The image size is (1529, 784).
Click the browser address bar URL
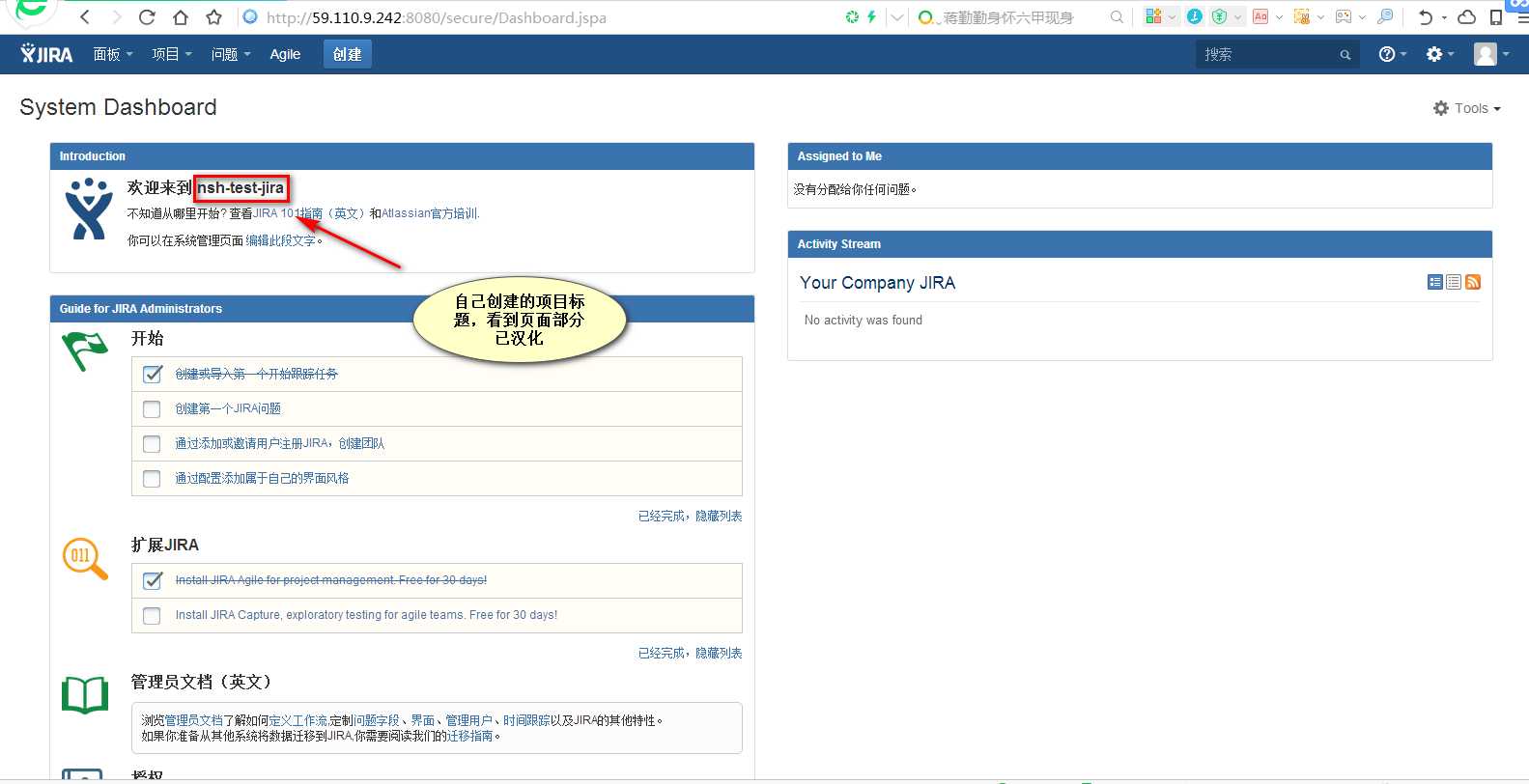tap(436, 17)
